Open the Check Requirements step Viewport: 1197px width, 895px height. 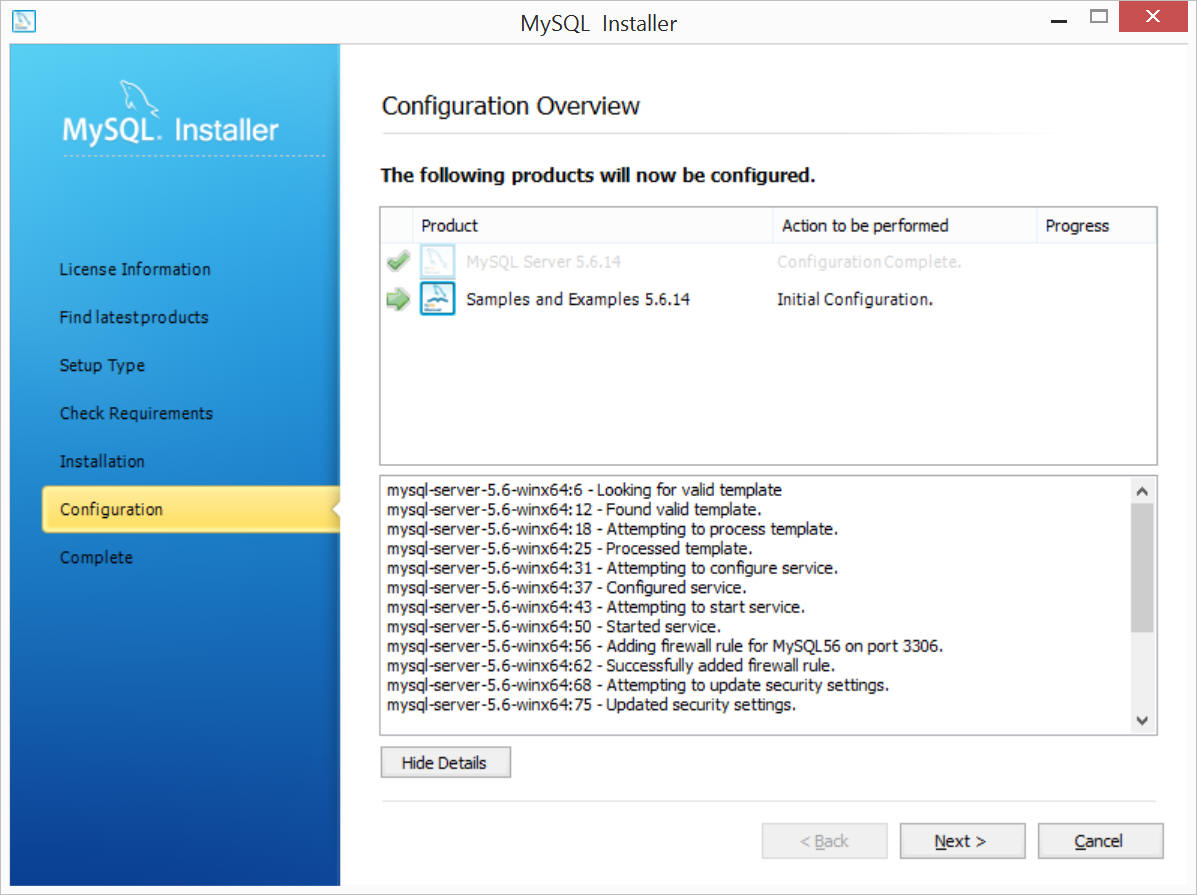pyautogui.click(x=137, y=414)
